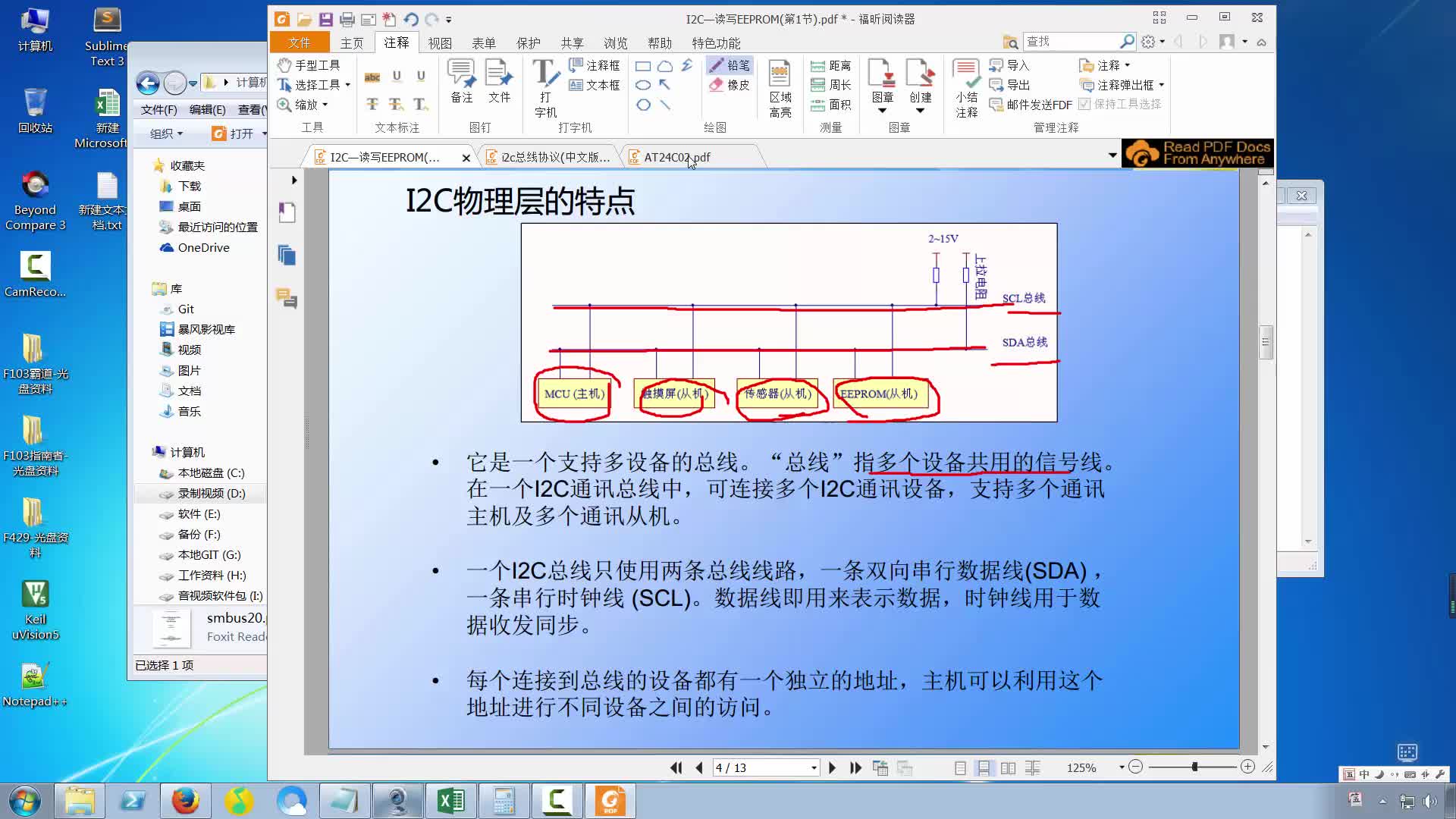The height and width of the screenshot is (819, 1456).
Task: Click 打开 button in the Explorer window
Action: coord(234,133)
